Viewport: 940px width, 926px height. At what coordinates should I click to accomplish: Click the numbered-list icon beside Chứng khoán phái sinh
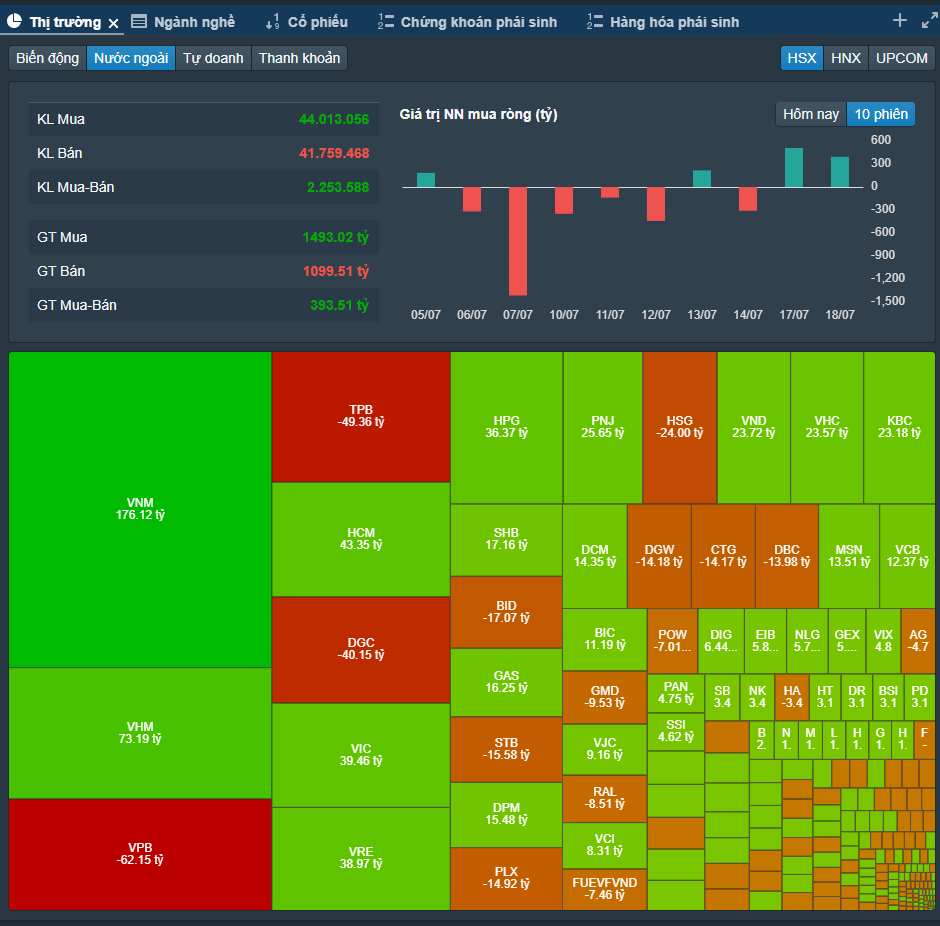pyautogui.click(x=385, y=22)
